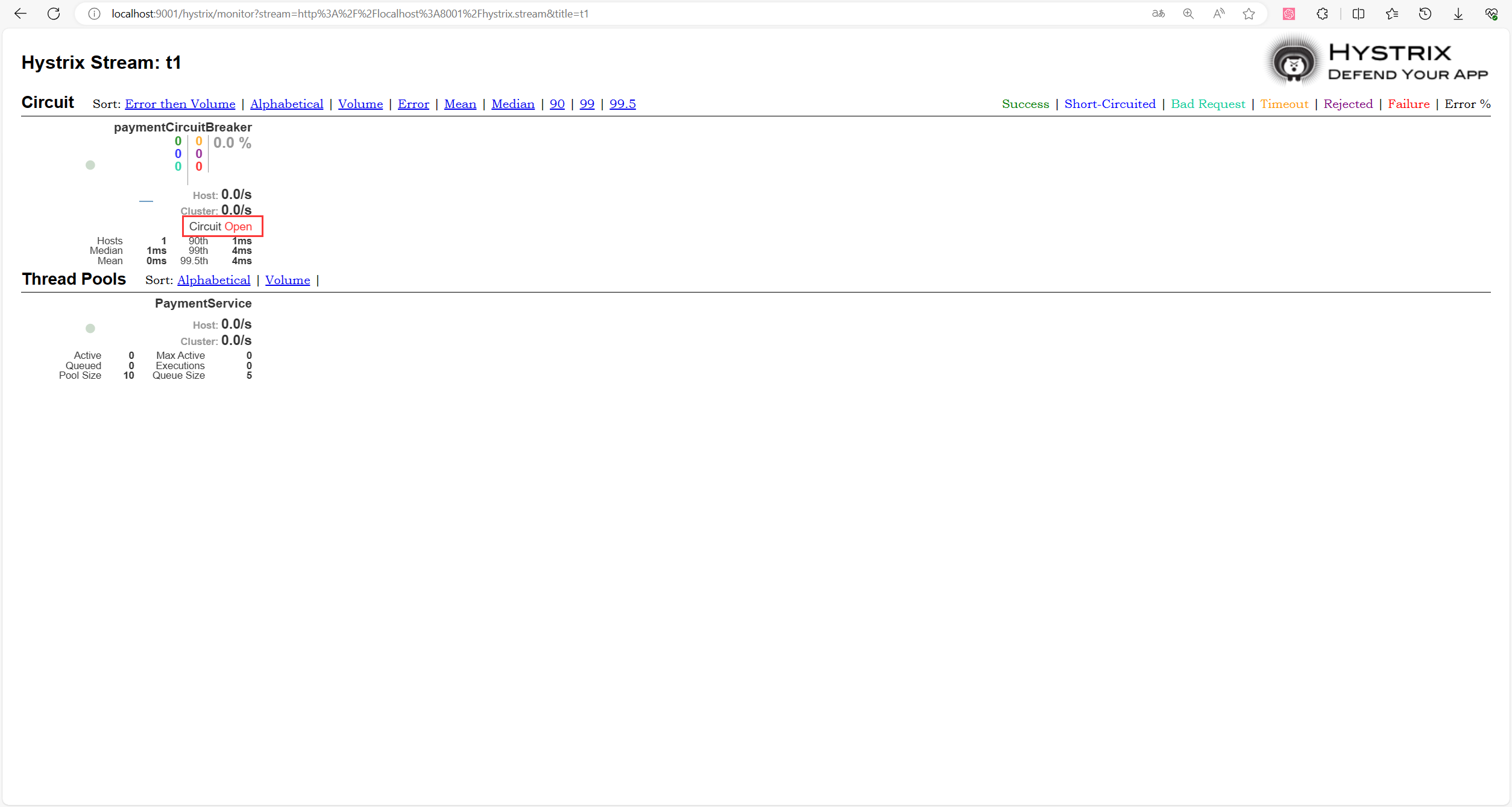The height and width of the screenshot is (807, 1512).
Task: View site information icon in address bar
Action: pos(94,13)
